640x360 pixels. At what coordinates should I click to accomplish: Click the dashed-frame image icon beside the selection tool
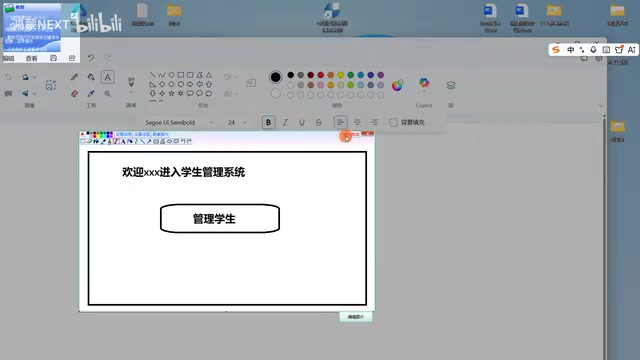[x=51, y=85]
